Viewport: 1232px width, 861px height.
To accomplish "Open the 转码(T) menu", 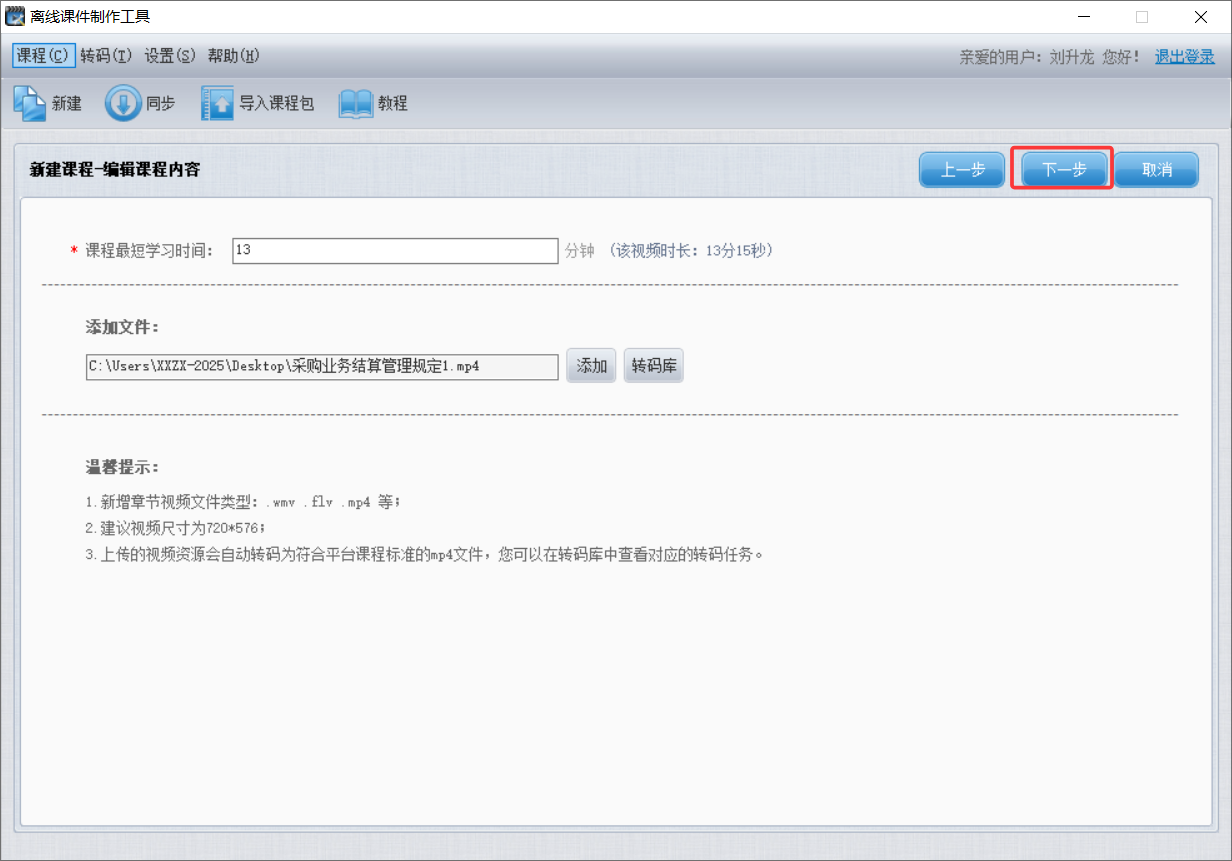I will (x=106, y=56).
